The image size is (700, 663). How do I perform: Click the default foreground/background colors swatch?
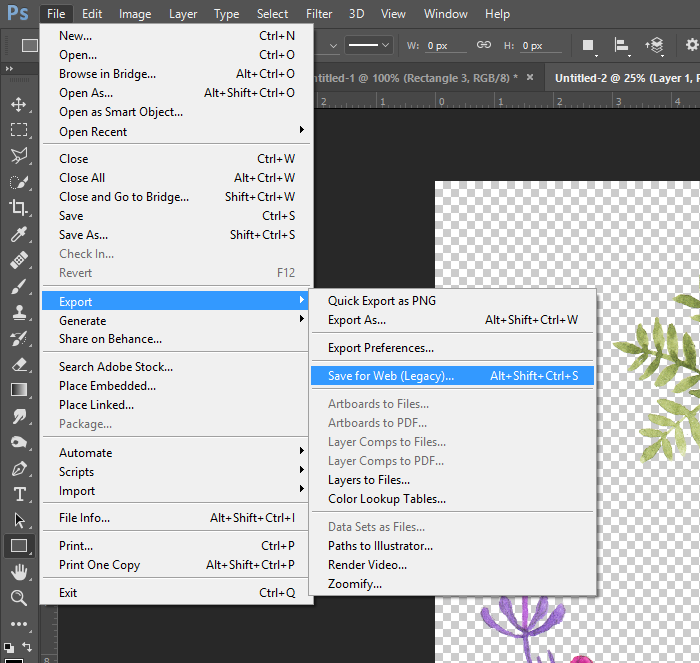(x=7, y=647)
